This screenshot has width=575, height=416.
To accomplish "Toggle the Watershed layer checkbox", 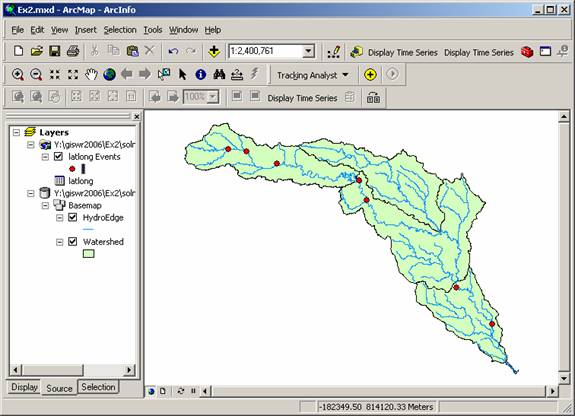I will pos(73,242).
